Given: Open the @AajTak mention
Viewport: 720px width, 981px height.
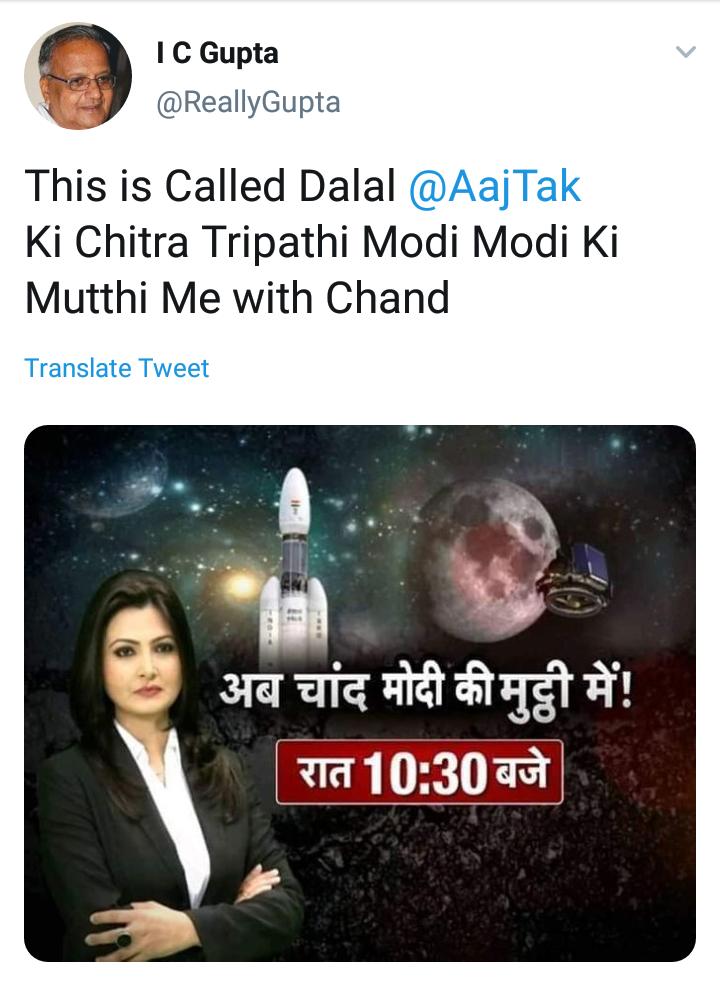Looking at the screenshot, I should (495, 186).
